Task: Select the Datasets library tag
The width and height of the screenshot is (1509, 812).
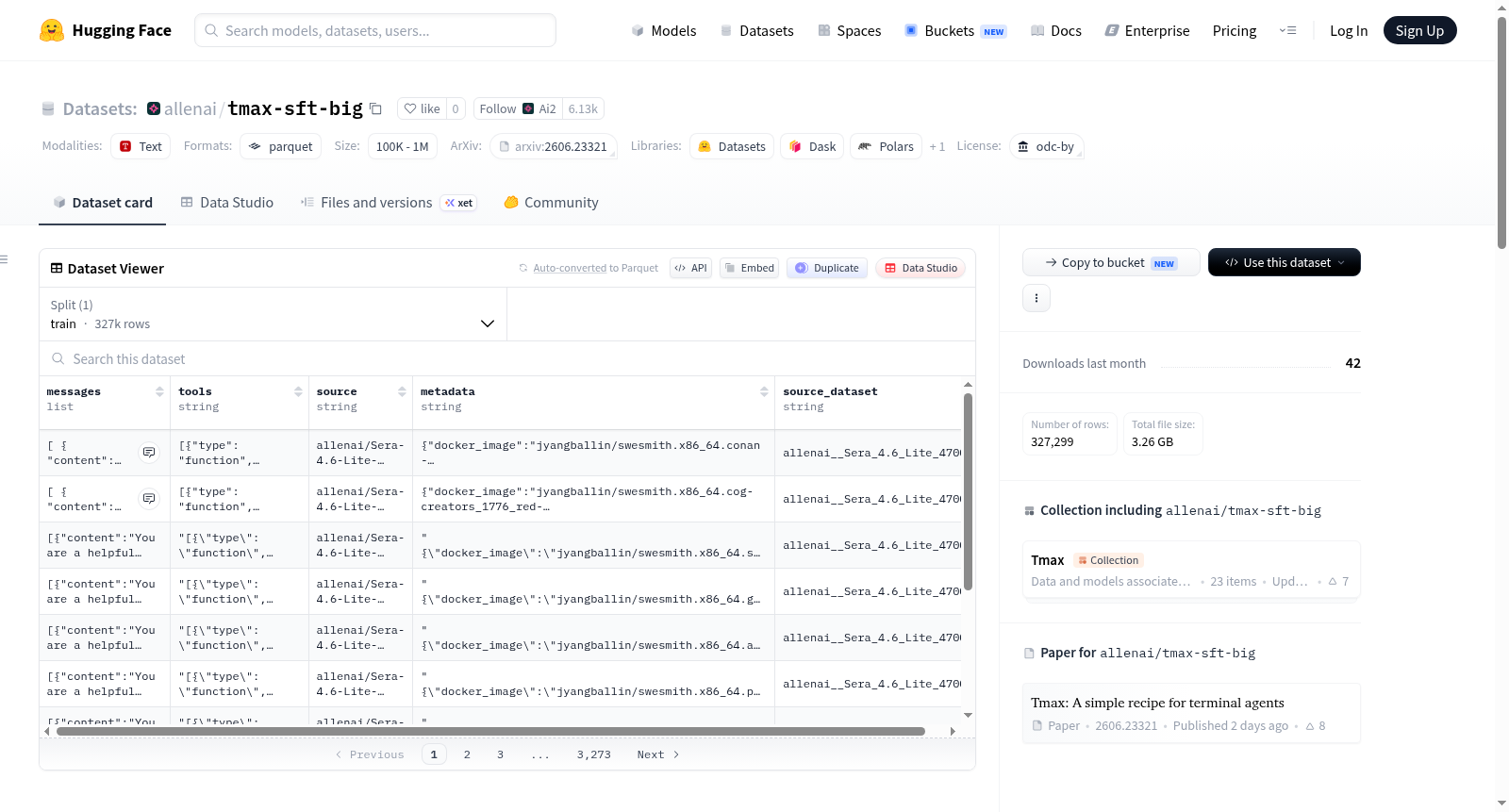Action: coord(732,146)
